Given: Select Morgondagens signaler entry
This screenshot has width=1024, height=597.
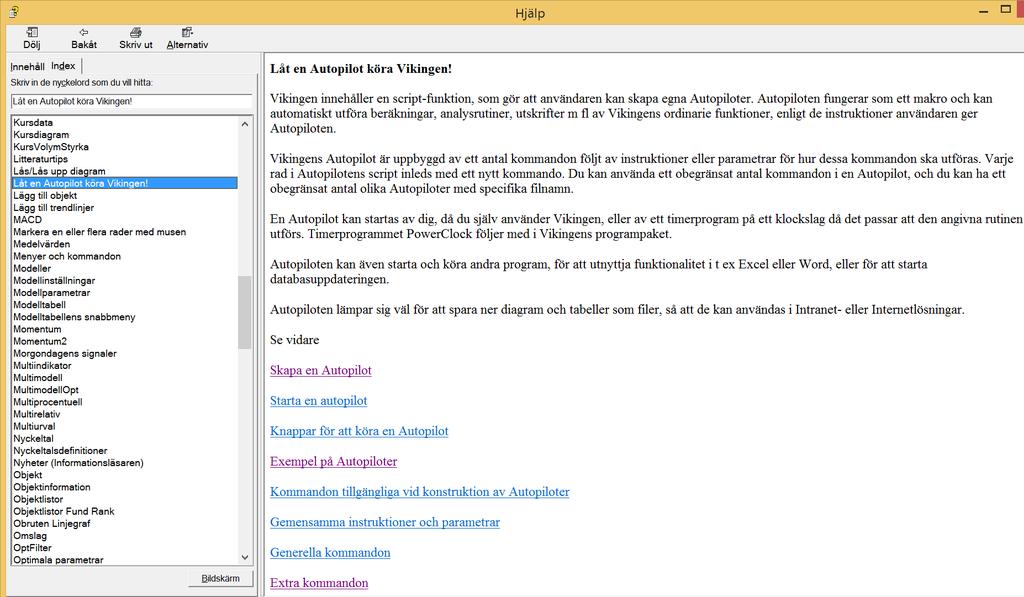Looking at the screenshot, I should [65, 353].
